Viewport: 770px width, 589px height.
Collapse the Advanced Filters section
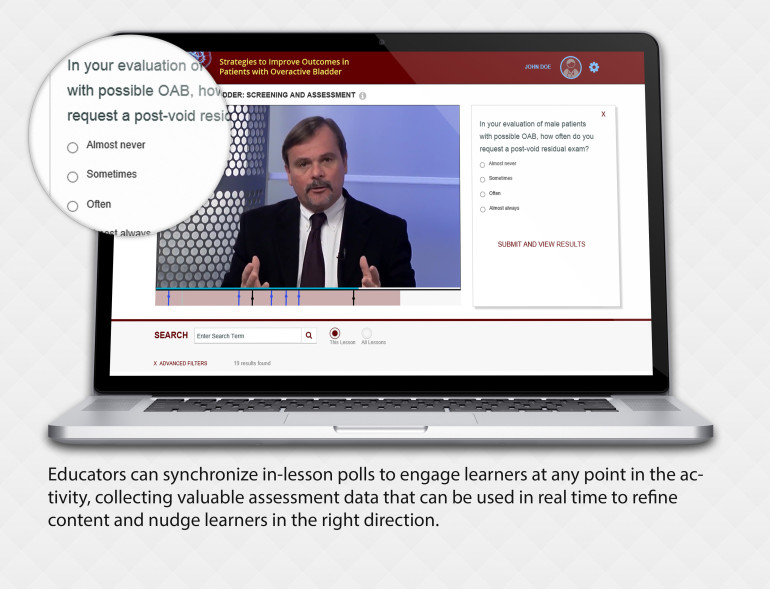coord(180,364)
